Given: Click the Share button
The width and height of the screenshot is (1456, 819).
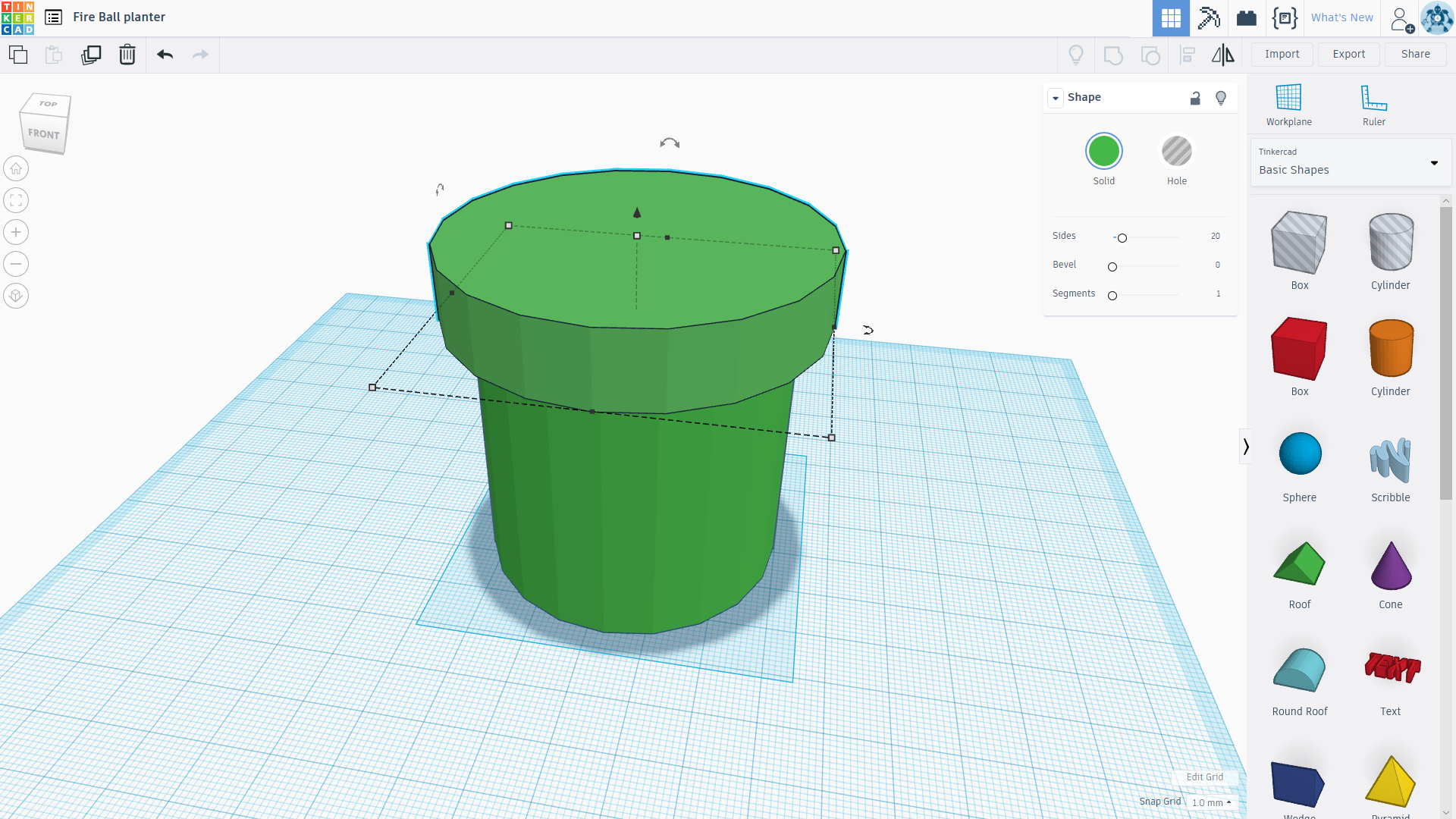Looking at the screenshot, I should pos(1415,54).
